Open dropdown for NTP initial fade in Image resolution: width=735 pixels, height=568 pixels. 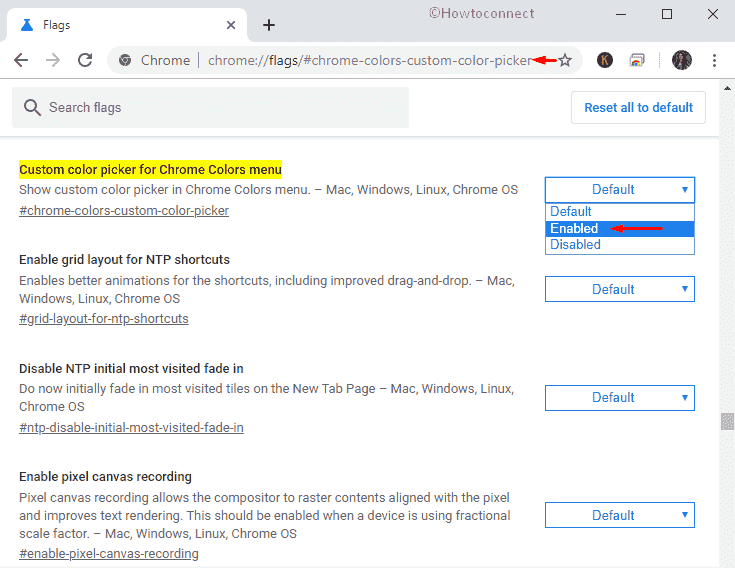pos(620,397)
